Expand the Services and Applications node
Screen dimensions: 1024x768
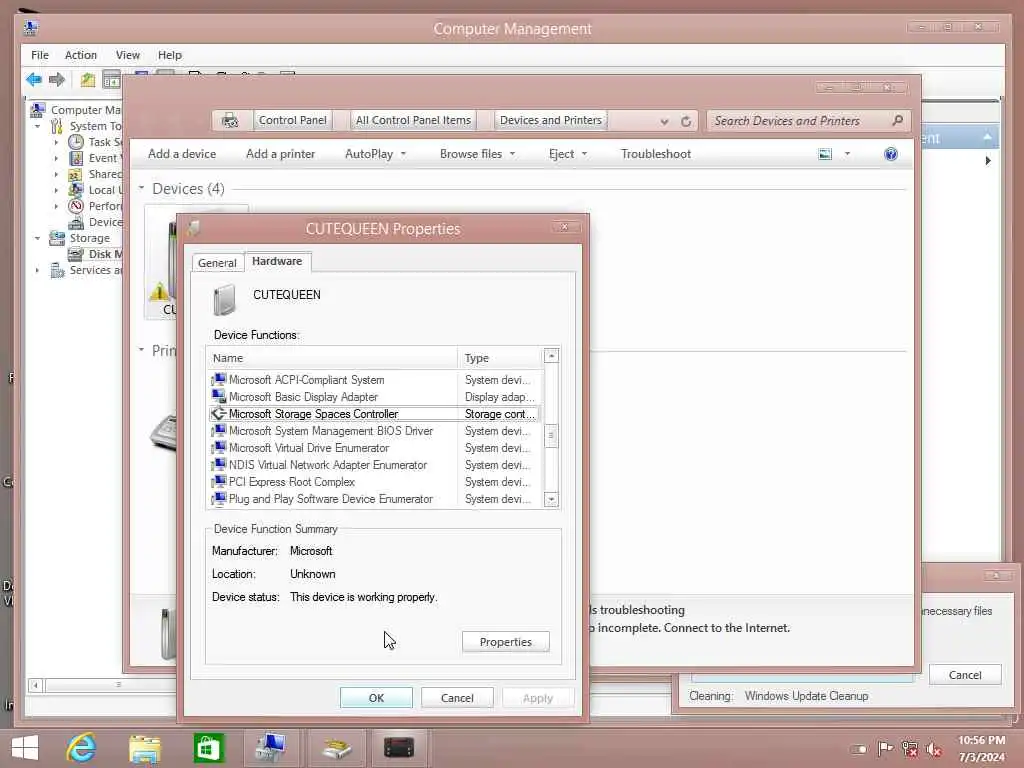tap(37, 270)
